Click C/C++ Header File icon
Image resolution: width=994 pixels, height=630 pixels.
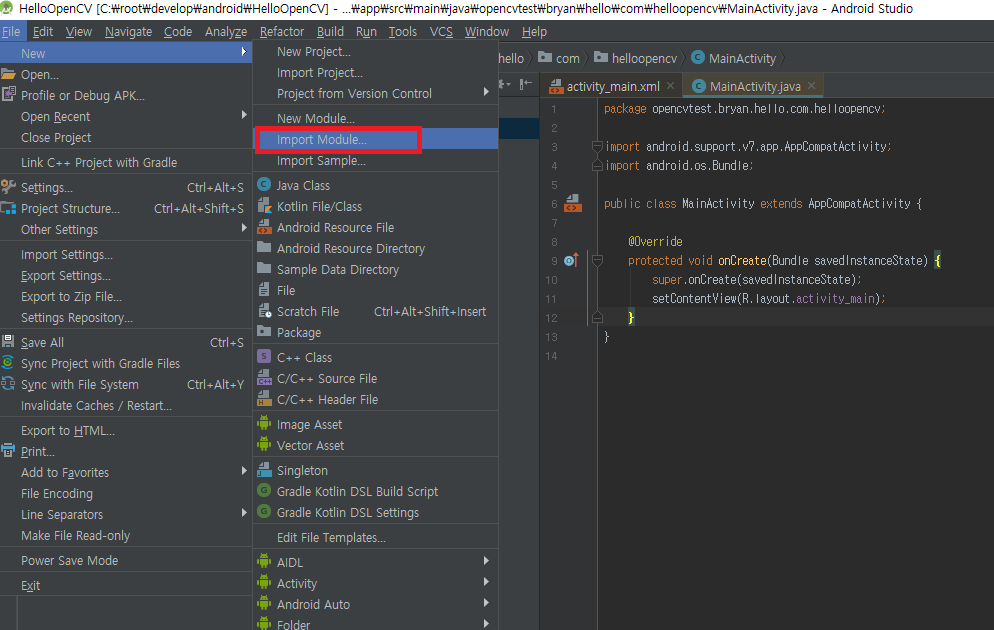click(x=264, y=399)
